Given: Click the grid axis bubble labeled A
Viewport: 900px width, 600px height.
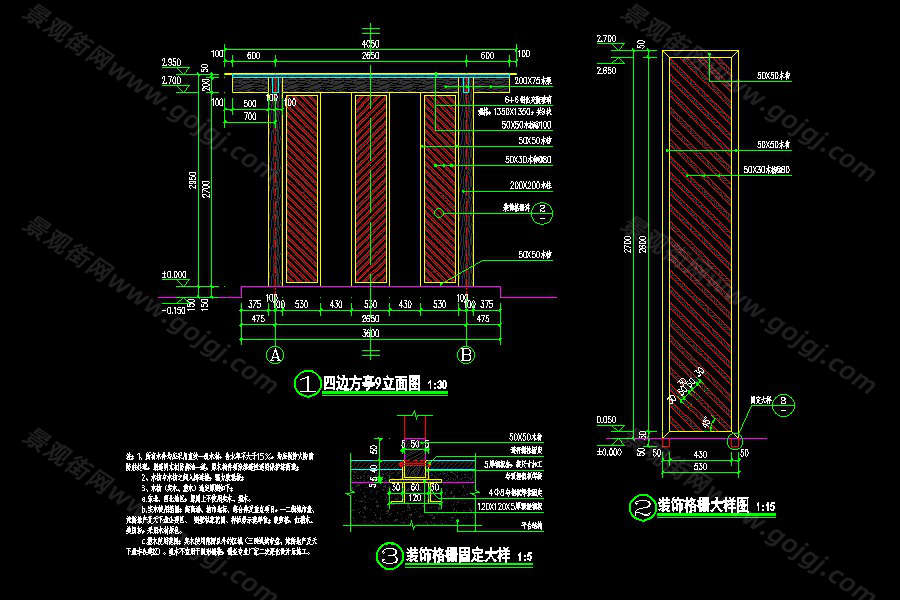Looking at the screenshot, I should tap(276, 354).
